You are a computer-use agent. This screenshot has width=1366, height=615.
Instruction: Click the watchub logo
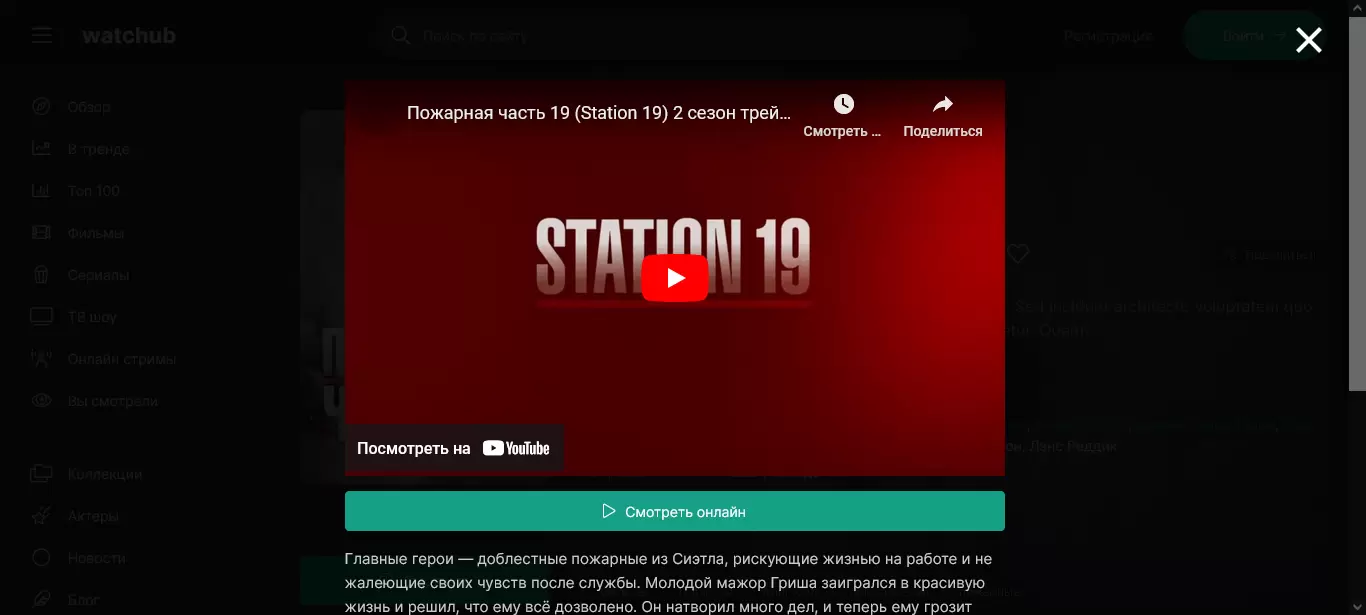pos(129,36)
